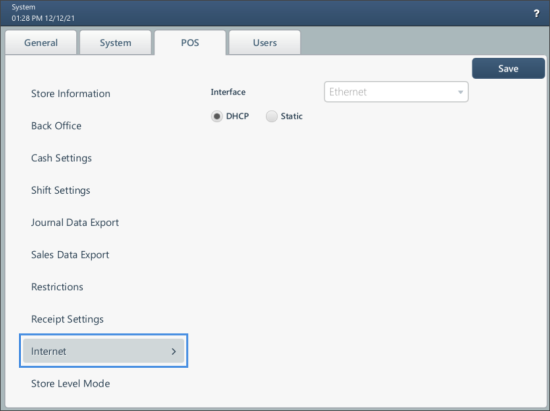Select Restrictions in the sidebar
550x411 pixels.
point(57,287)
